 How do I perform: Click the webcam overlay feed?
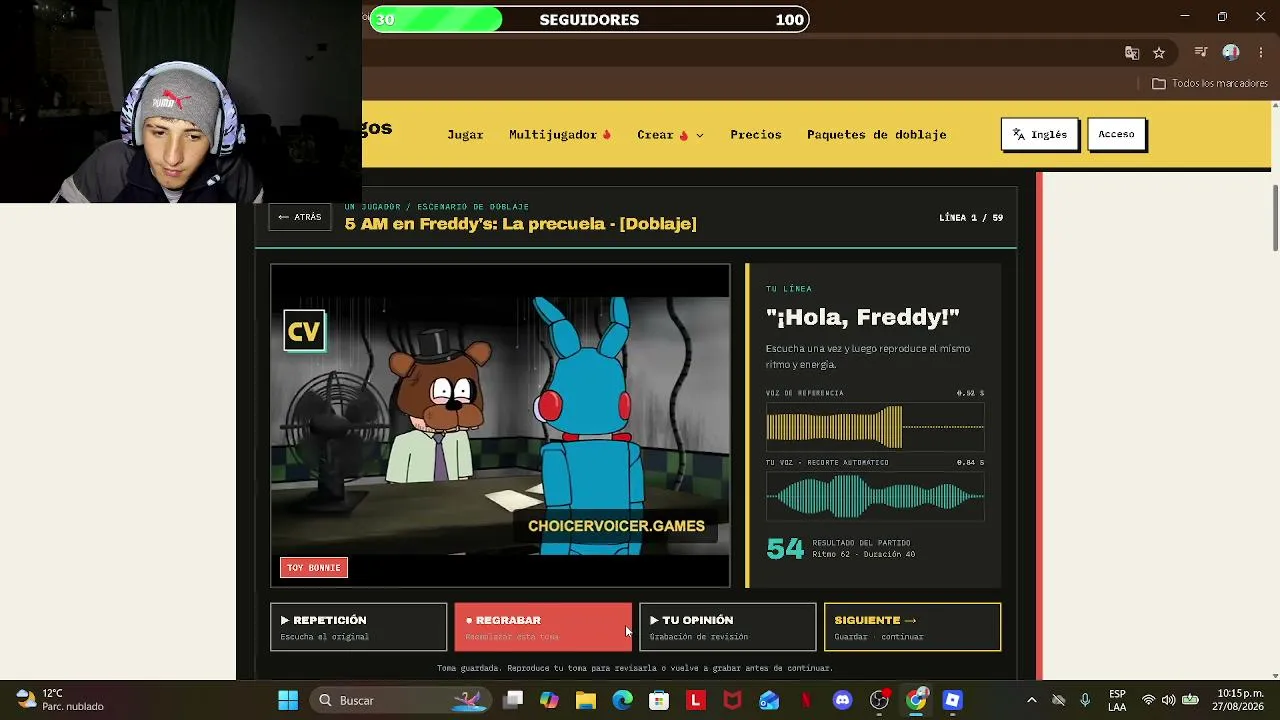tap(181, 101)
